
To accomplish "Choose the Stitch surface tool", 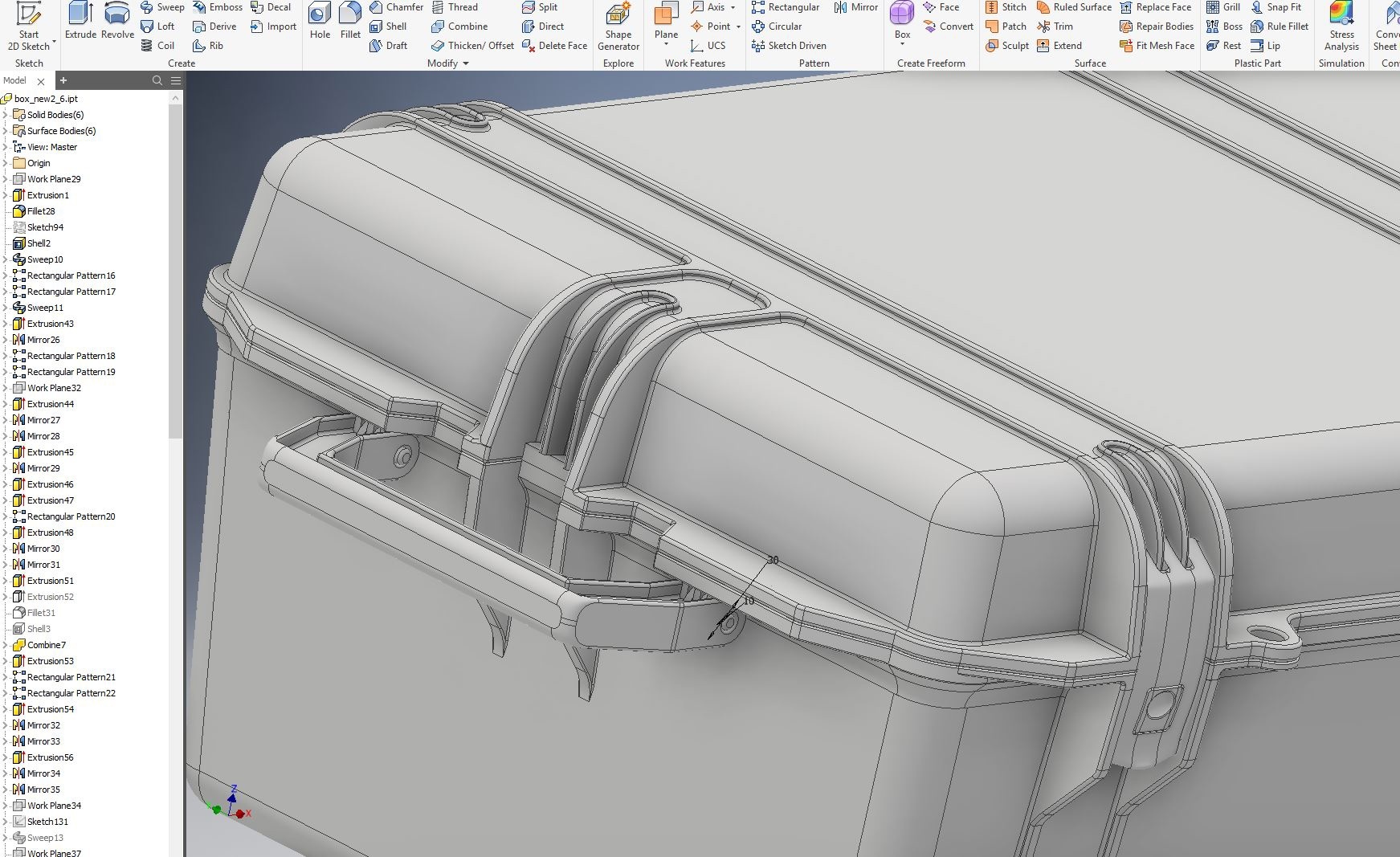I will pyautogui.click(x=1006, y=7).
